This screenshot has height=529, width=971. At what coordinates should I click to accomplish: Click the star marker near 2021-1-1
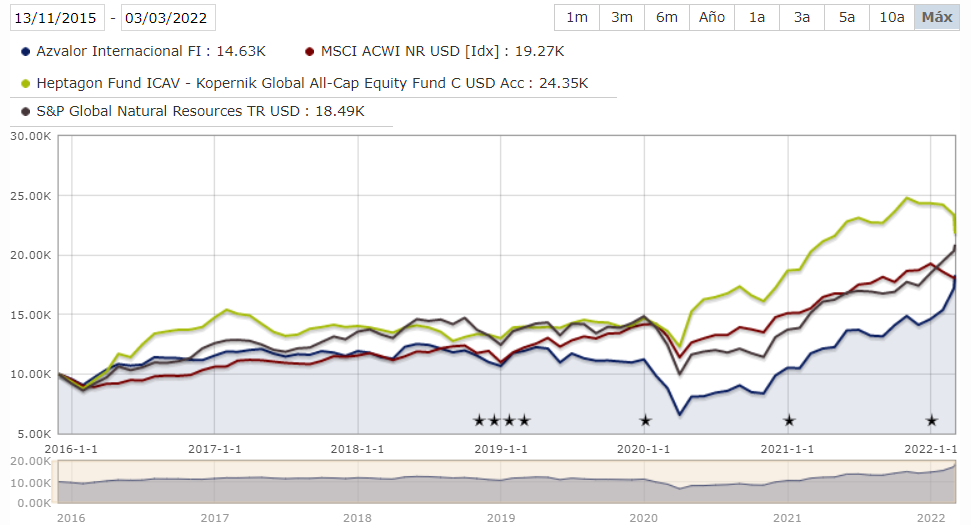click(x=789, y=421)
